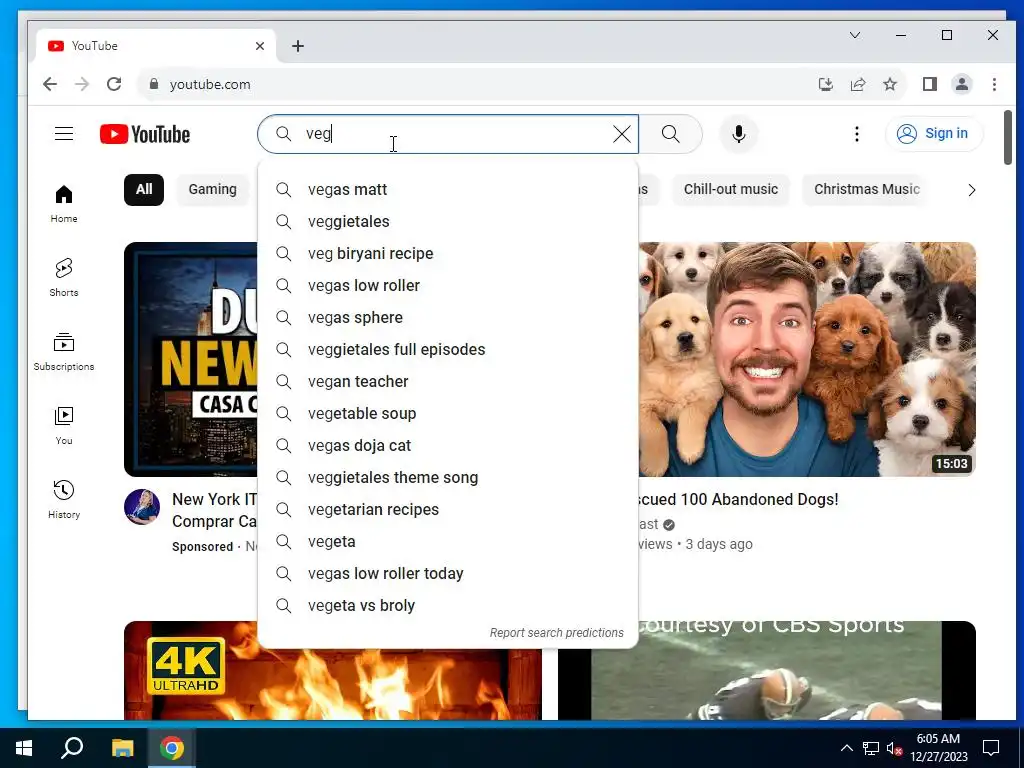1024x768 pixels.
Task: Choose suggestion 'vegas low roller today'
Action: [448, 573]
